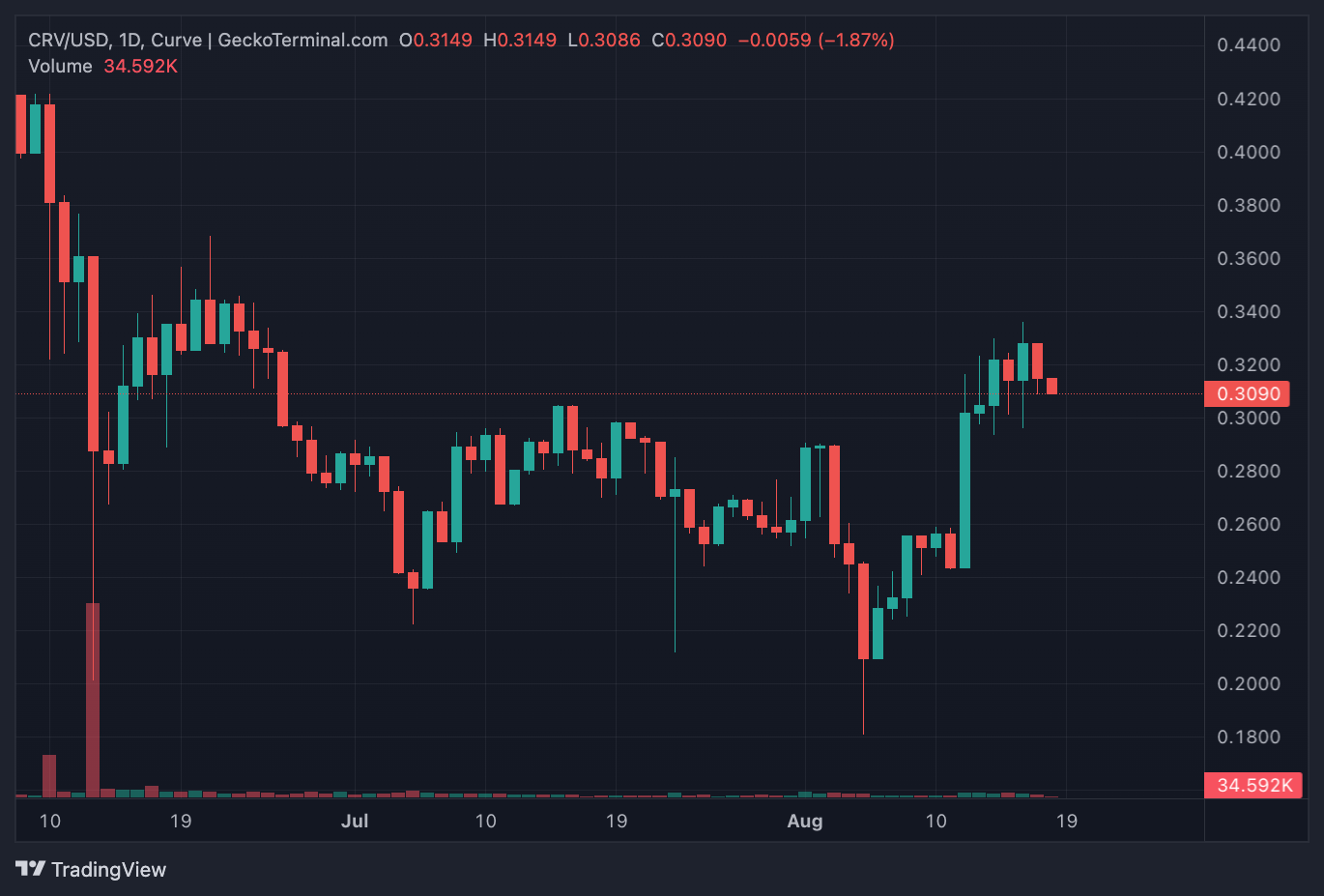Click the 0.4200 price axis label
The width and height of the screenshot is (1324, 896).
pyautogui.click(x=1249, y=99)
